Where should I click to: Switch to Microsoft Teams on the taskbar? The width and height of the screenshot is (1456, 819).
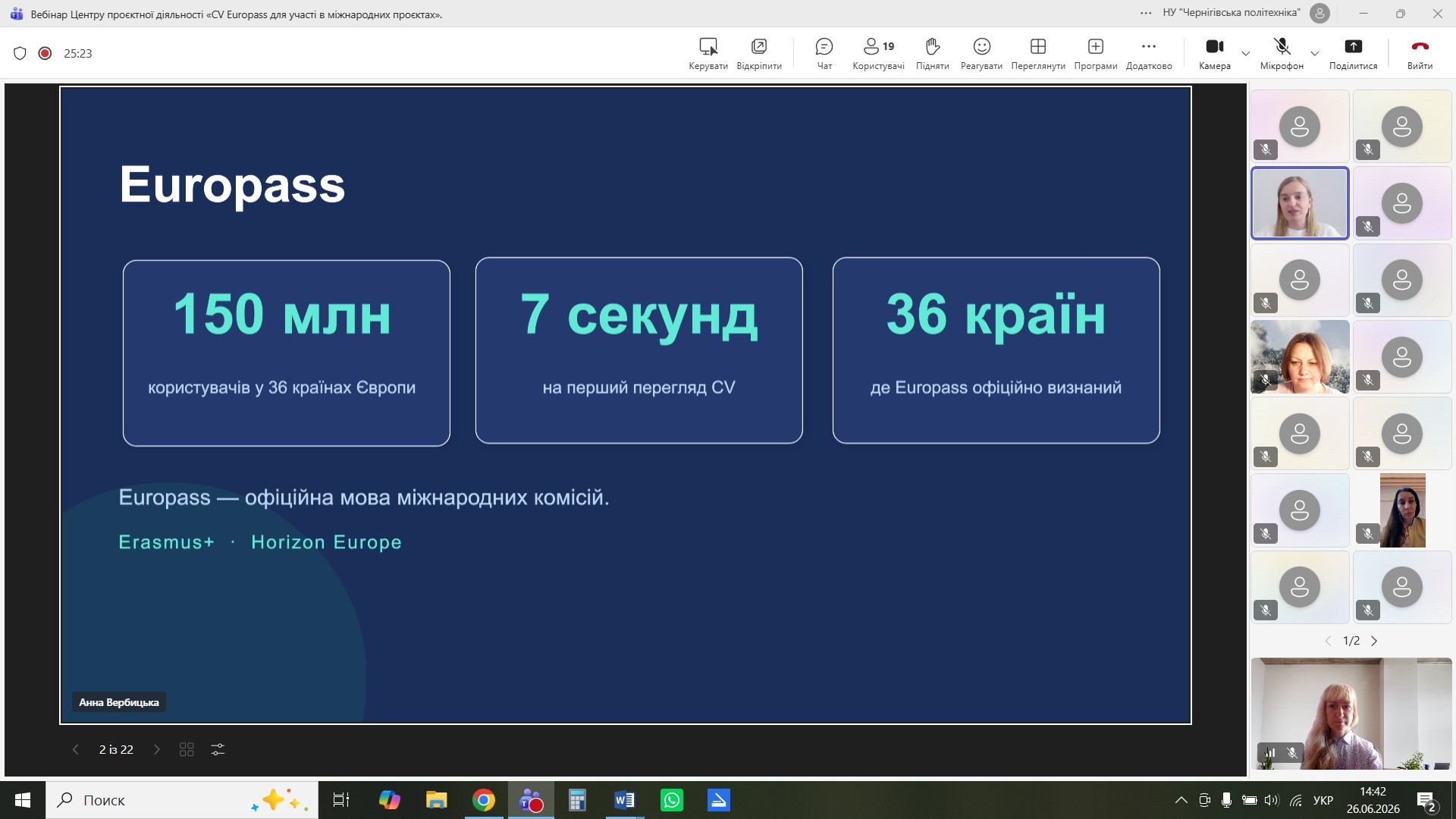(531, 800)
